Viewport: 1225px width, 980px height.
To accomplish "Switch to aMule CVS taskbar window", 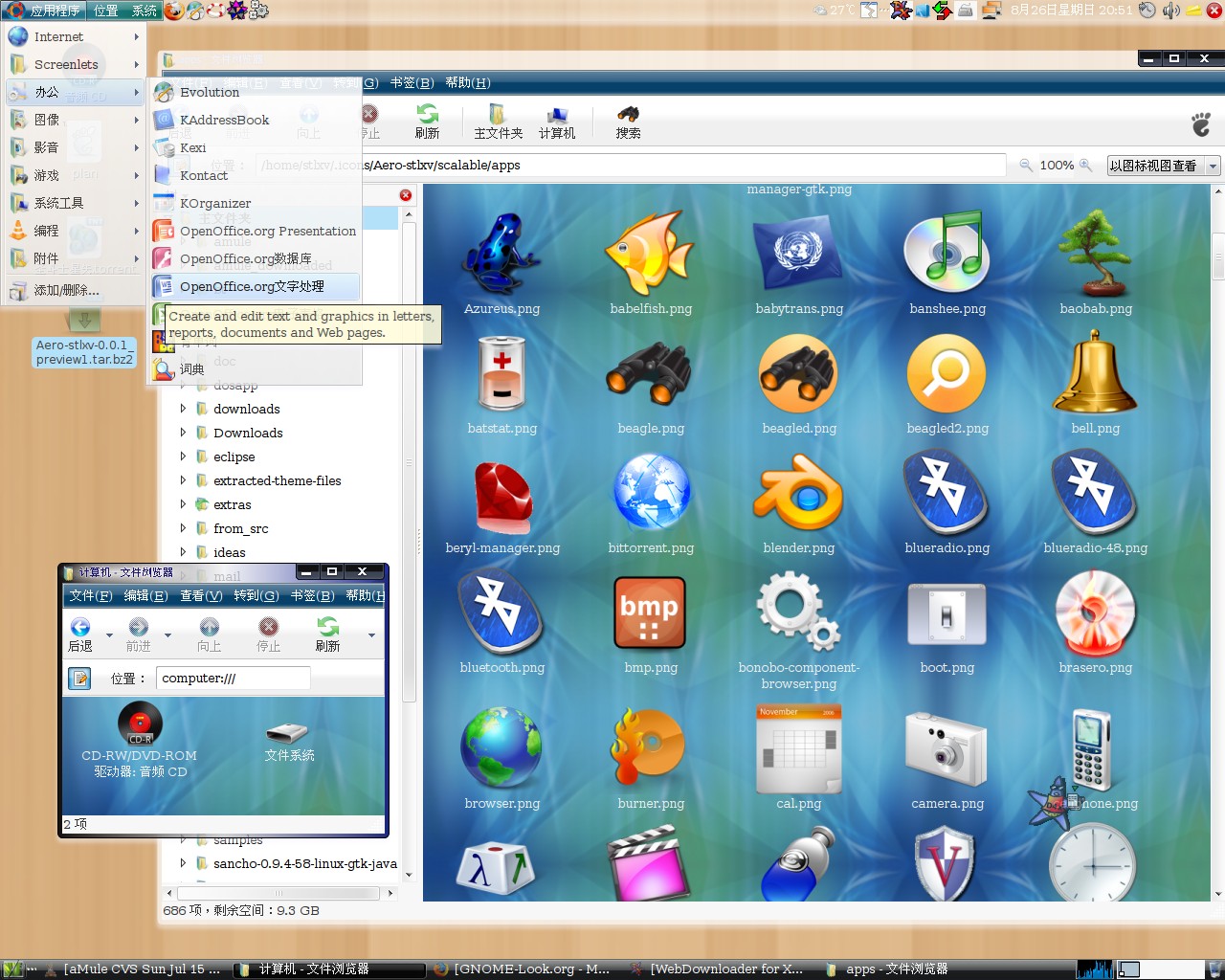I will tap(134, 969).
